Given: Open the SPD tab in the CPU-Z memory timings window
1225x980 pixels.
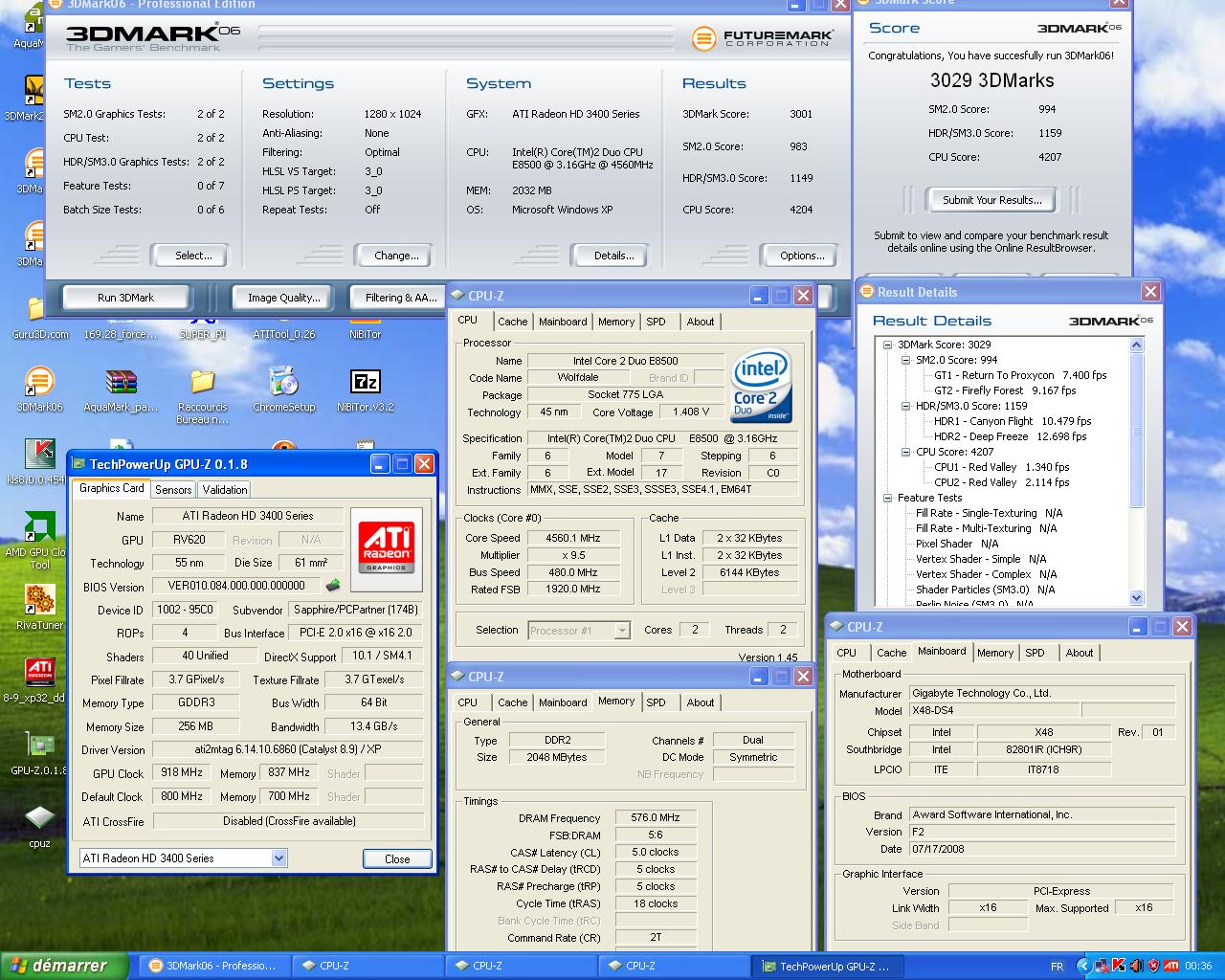Looking at the screenshot, I should [656, 702].
